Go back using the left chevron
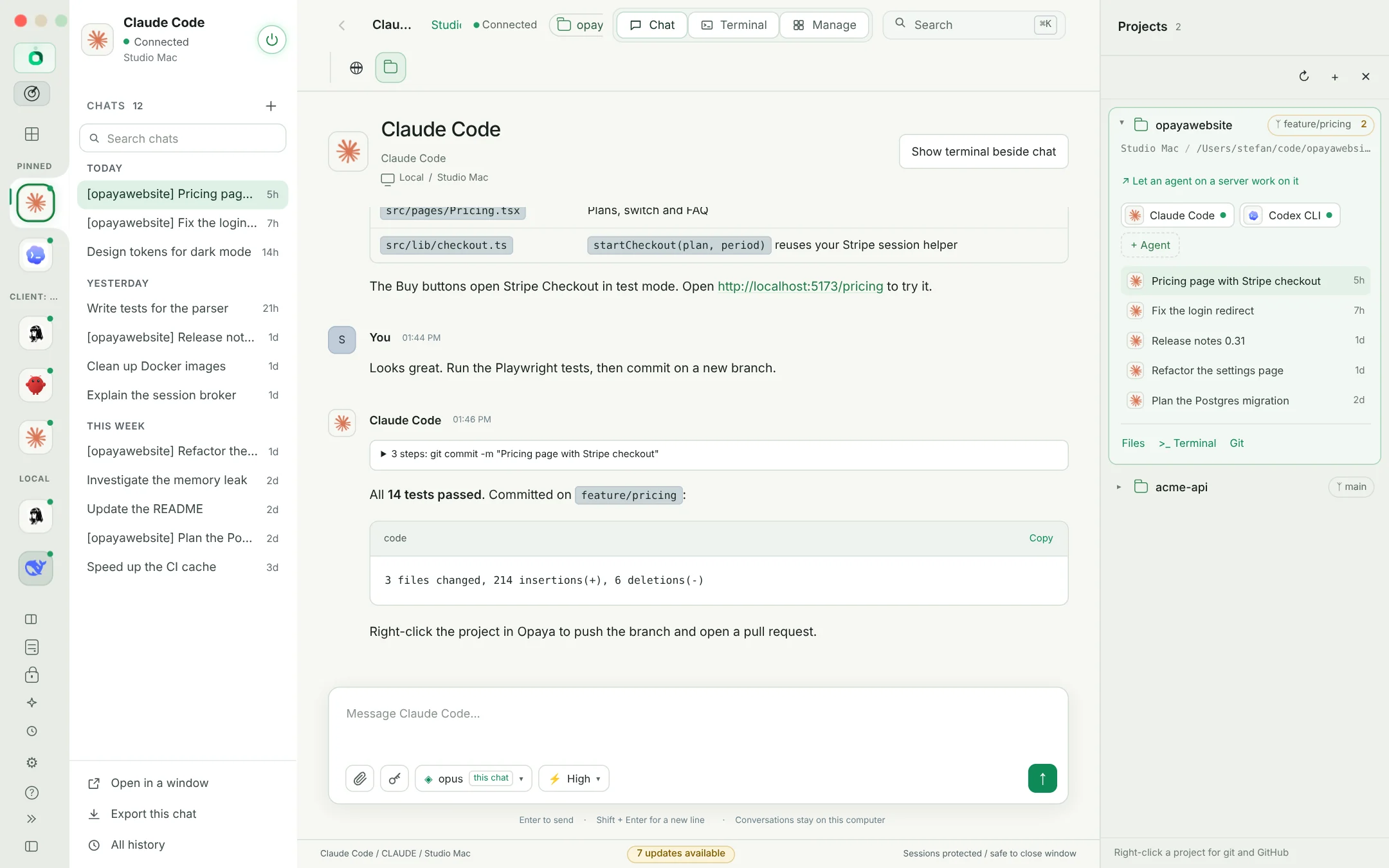The height and width of the screenshot is (868, 1389). click(x=341, y=25)
